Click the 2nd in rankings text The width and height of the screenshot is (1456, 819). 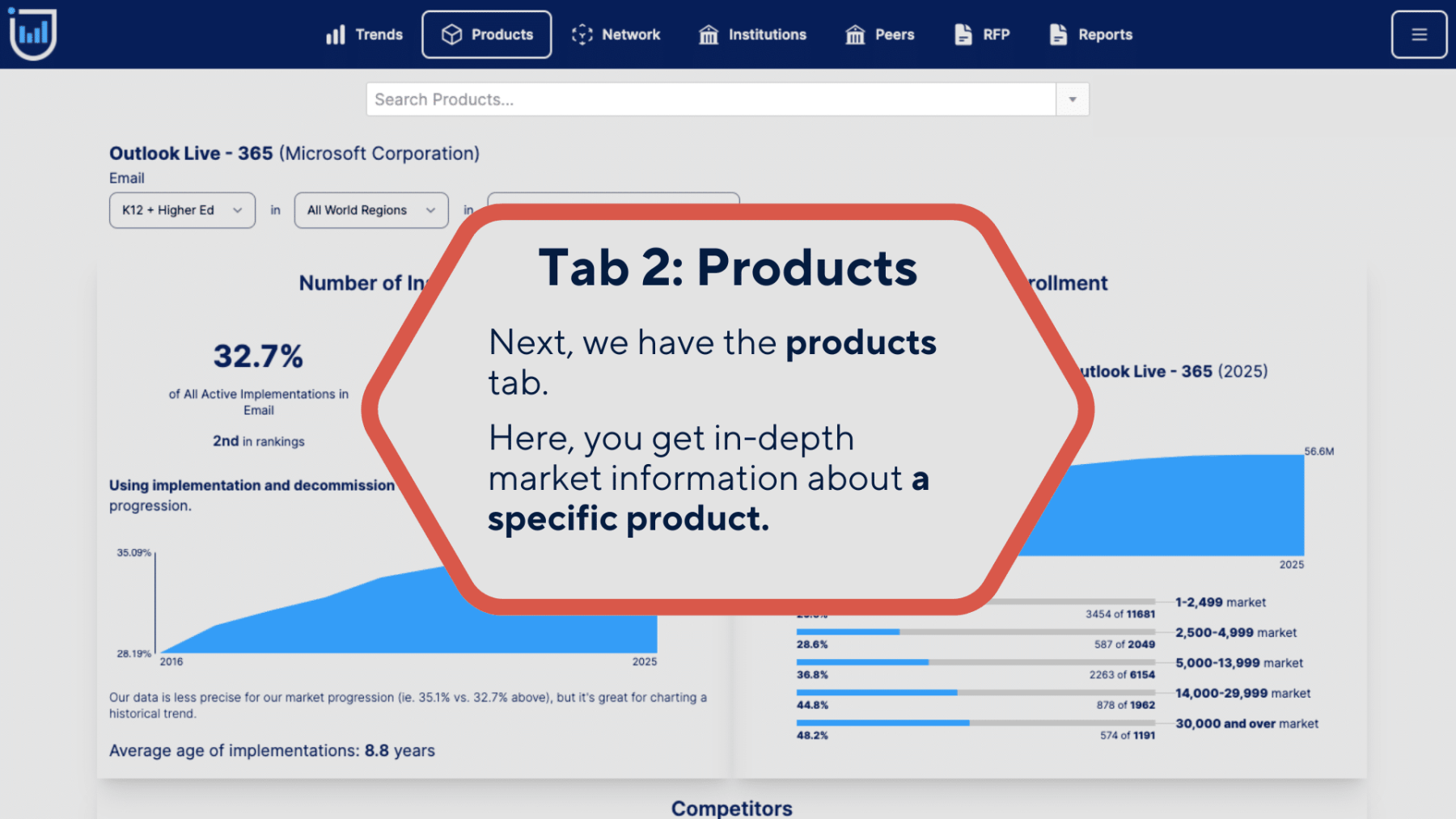coord(259,441)
